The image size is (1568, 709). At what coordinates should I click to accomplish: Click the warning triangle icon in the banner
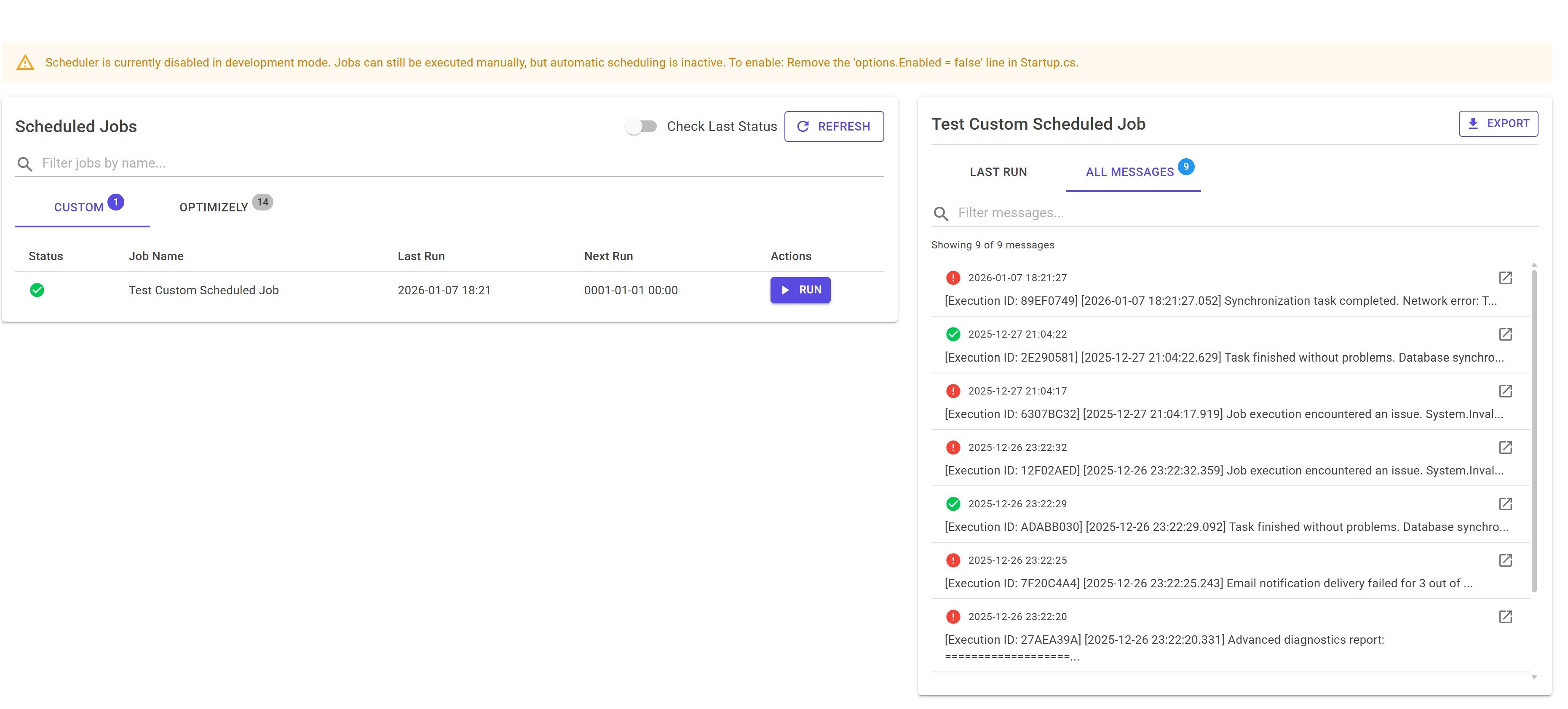point(25,63)
